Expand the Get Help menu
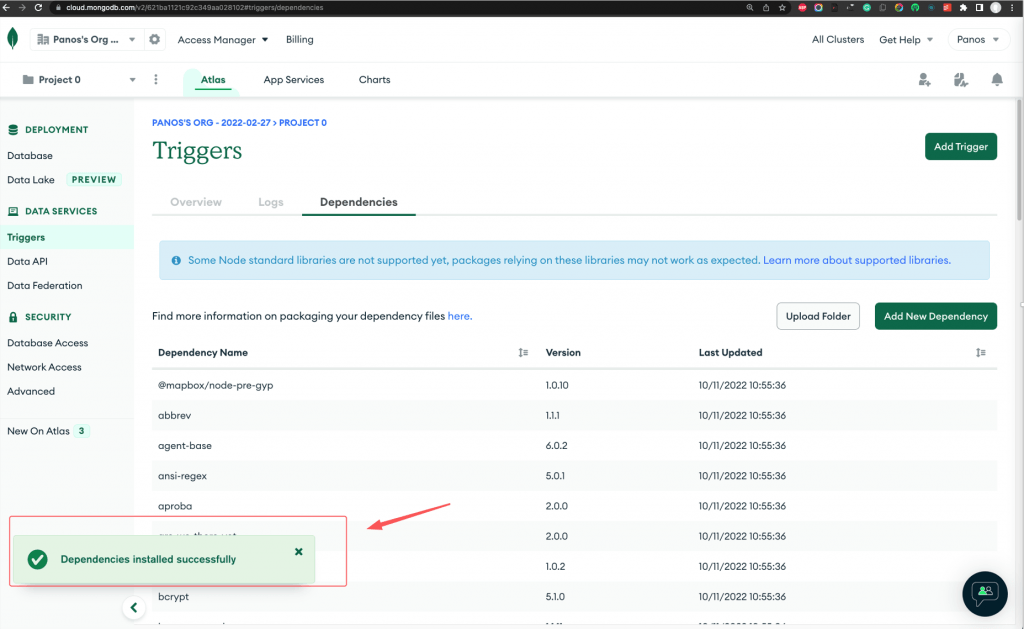The width and height of the screenshot is (1024, 629). pos(906,40)
